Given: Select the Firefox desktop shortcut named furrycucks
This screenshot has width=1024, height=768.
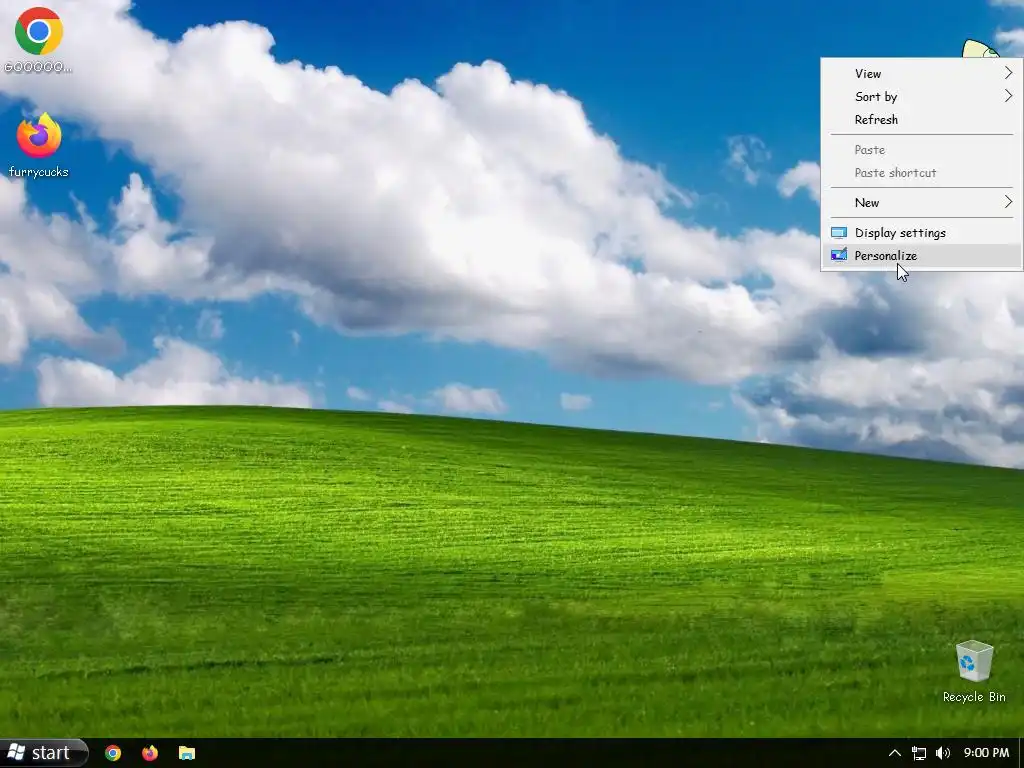Looking at the screenshot, I should click(39, 145).
